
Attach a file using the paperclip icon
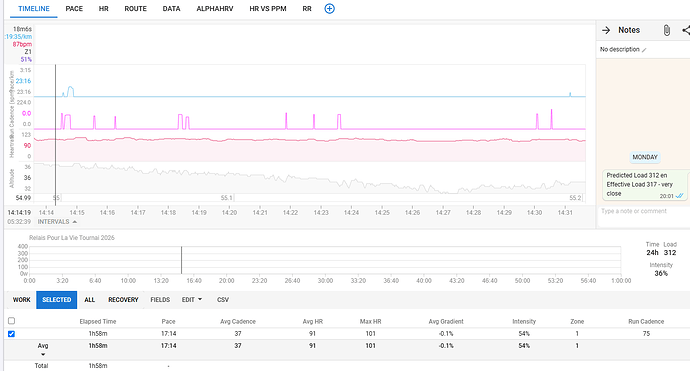click(667, 30)
